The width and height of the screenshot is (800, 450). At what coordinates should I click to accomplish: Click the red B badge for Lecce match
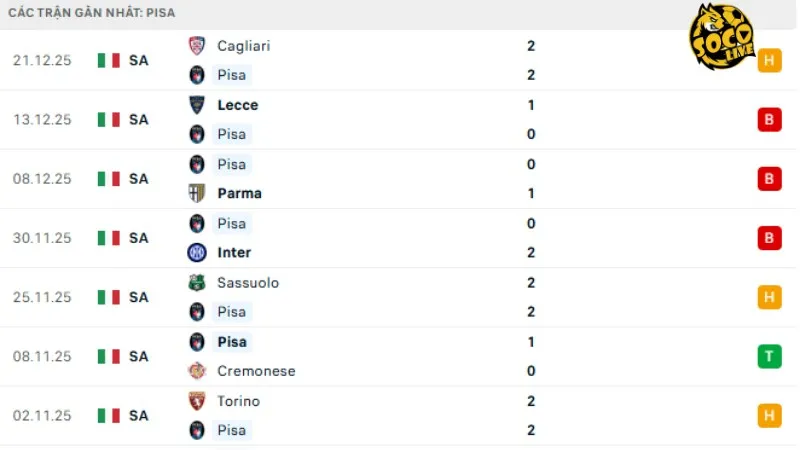tap(769, 120)
